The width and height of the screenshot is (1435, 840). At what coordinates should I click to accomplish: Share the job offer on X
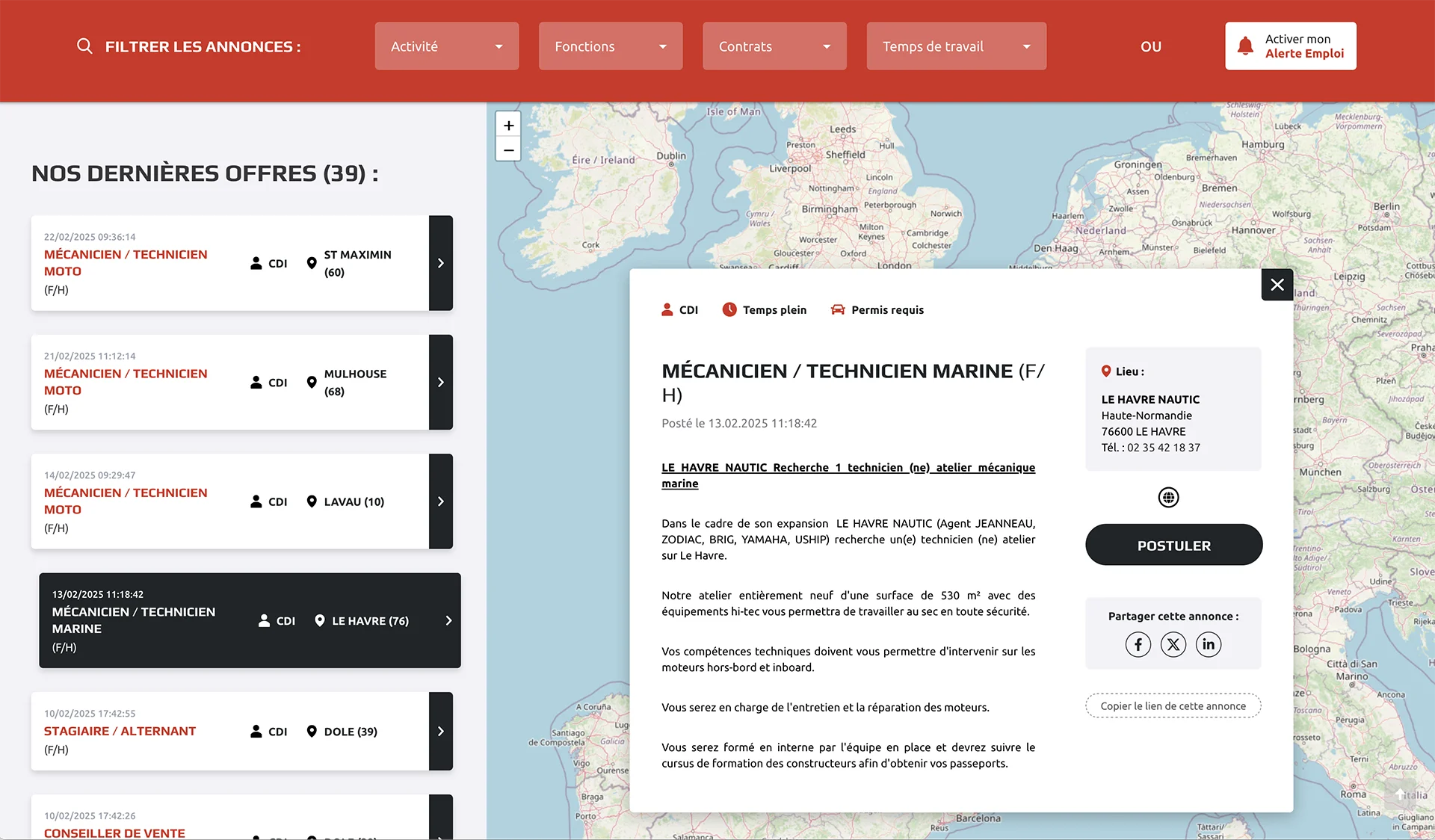tap(1173, 644)
